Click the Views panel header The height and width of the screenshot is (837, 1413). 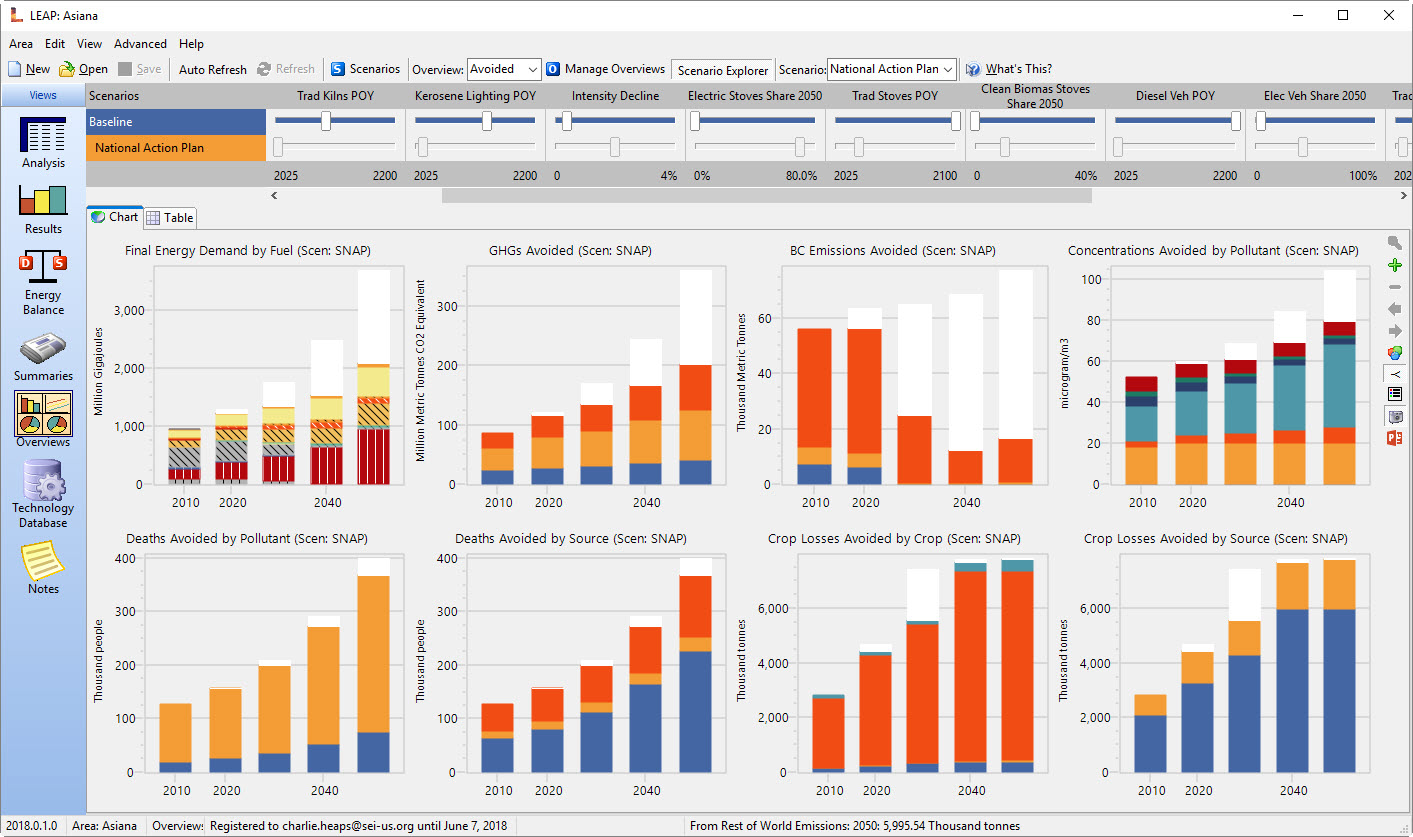[43, 96]
